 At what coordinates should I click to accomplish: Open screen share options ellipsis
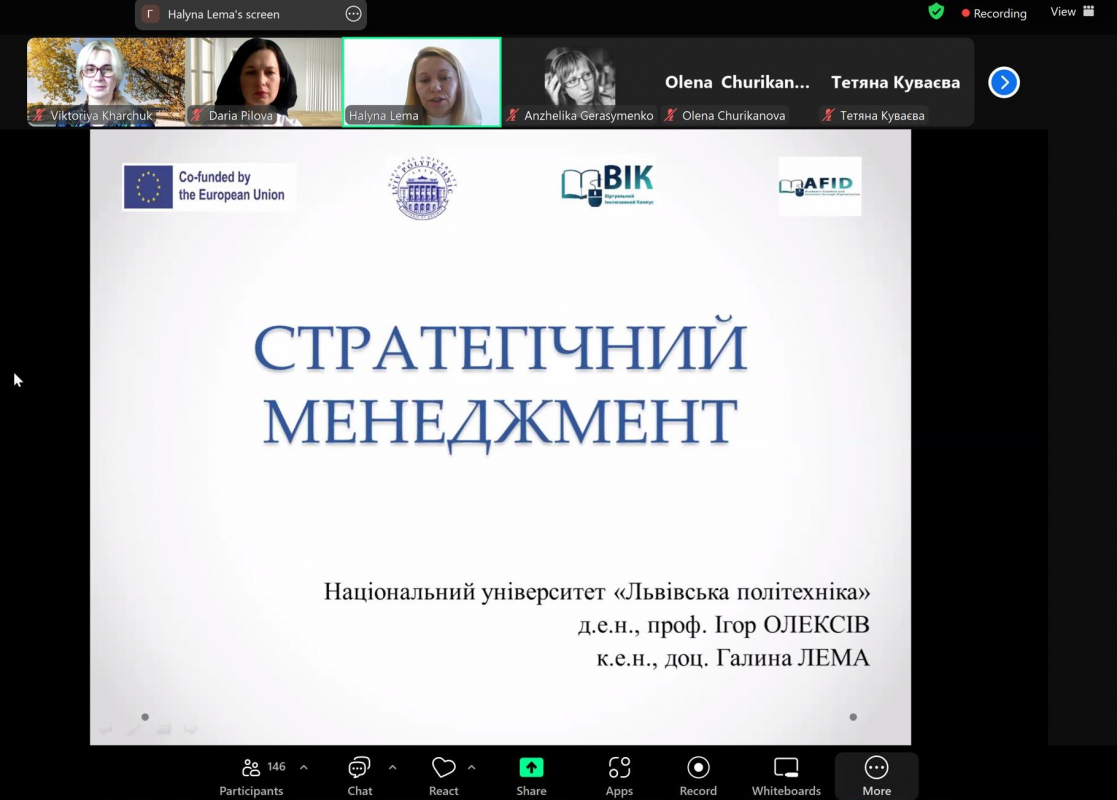point(353,14)
